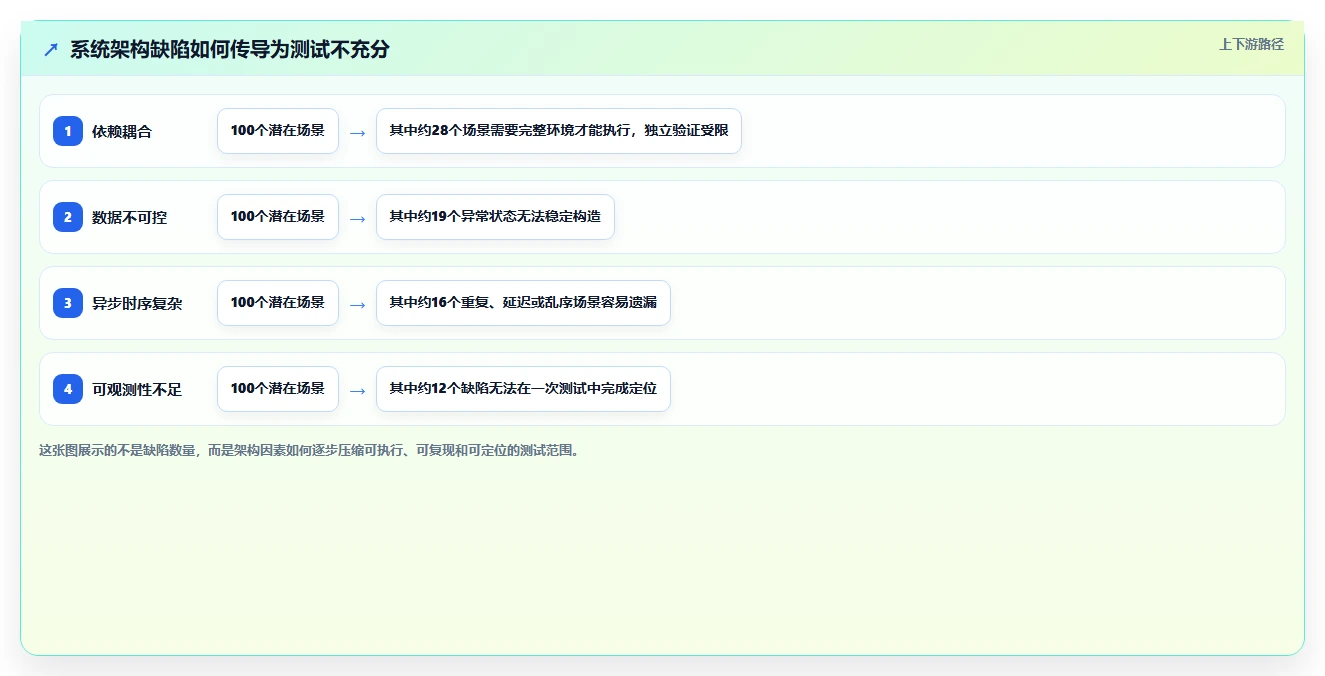Click 100个潜在场景 chip in 数据不可控 row
Image resolution: width=1325 pixels, height=676 pixels.
pos(278,217)
